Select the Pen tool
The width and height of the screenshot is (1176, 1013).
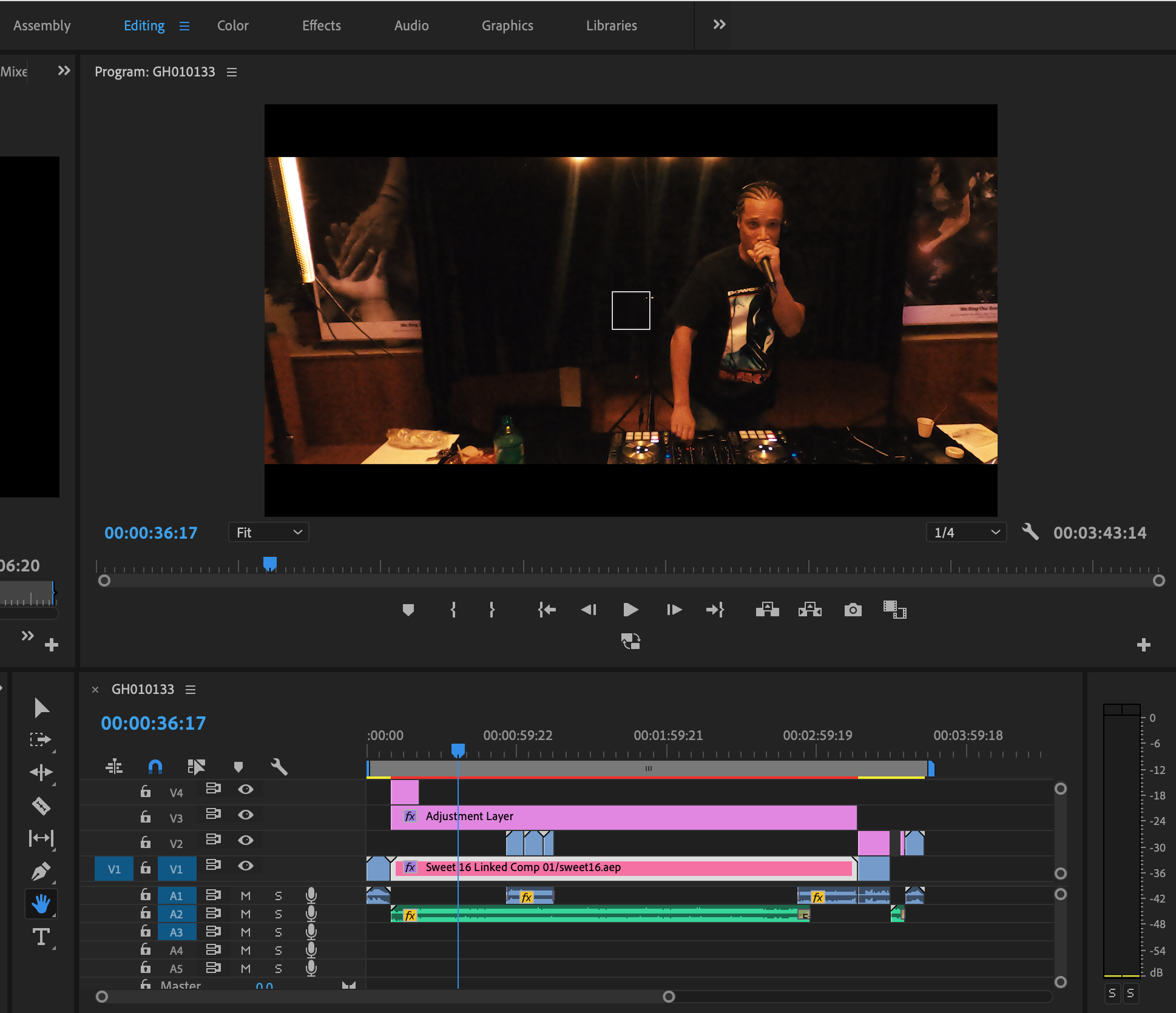point(41,872)
